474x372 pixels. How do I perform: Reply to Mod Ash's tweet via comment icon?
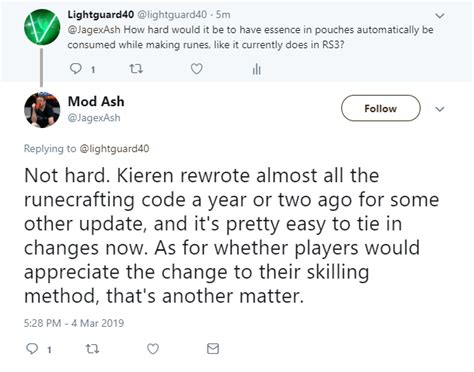32,349
